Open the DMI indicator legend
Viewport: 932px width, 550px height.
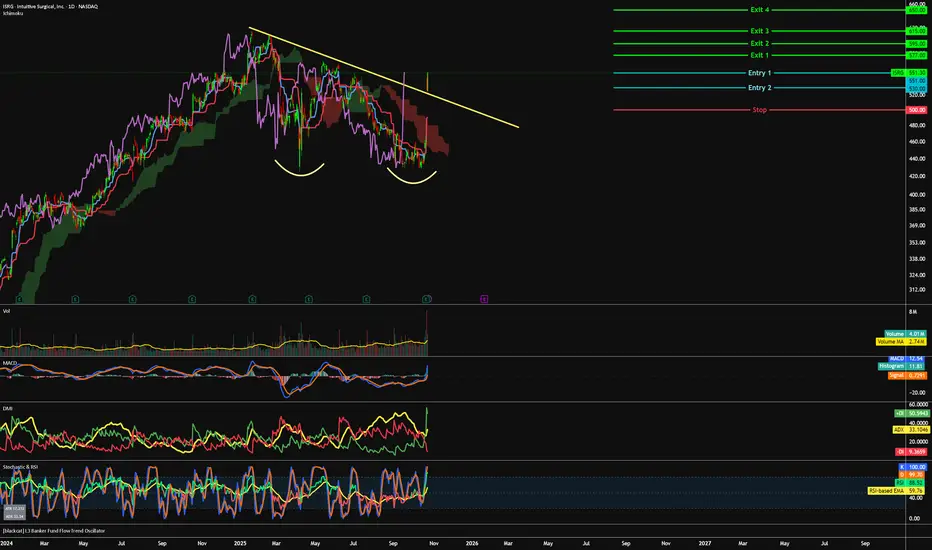(8, 407)
